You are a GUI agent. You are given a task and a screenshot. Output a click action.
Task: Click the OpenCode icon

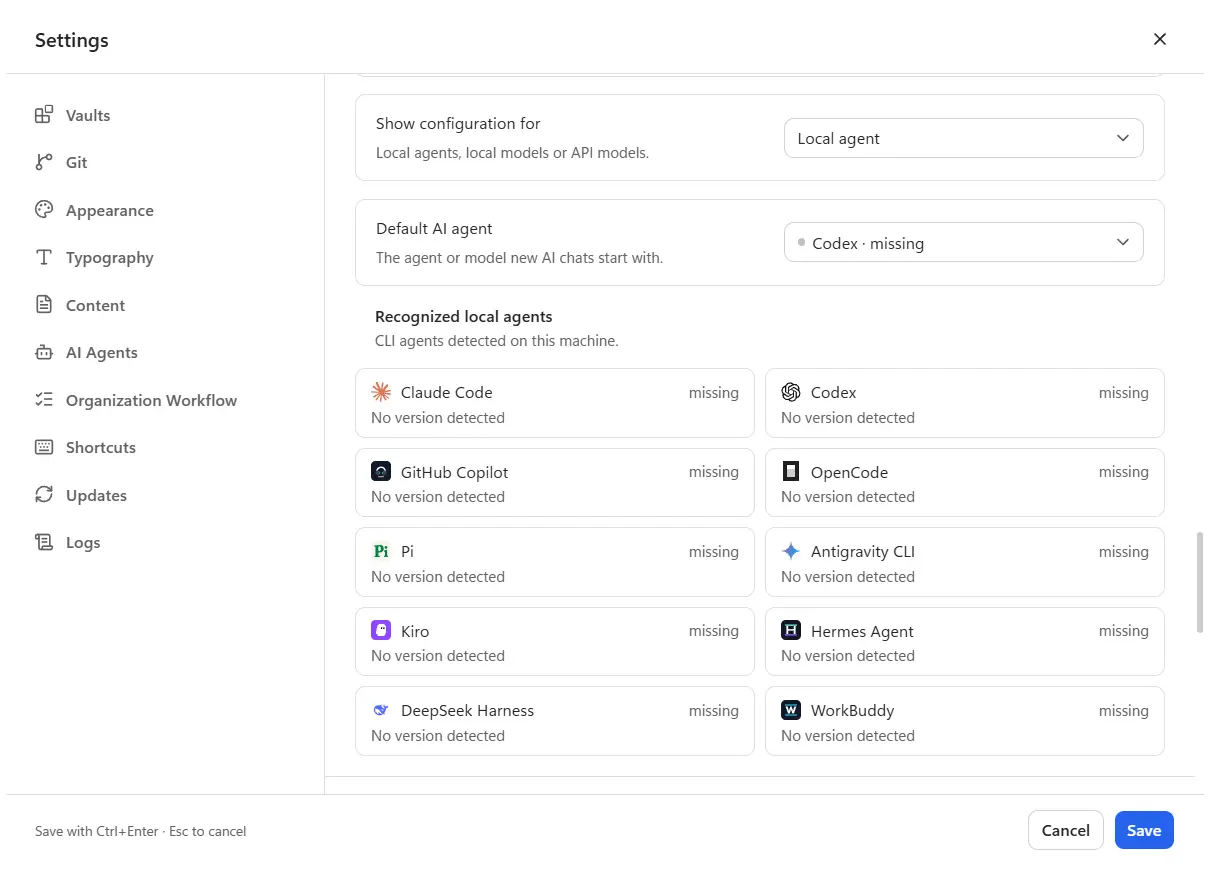click(791, 472)
